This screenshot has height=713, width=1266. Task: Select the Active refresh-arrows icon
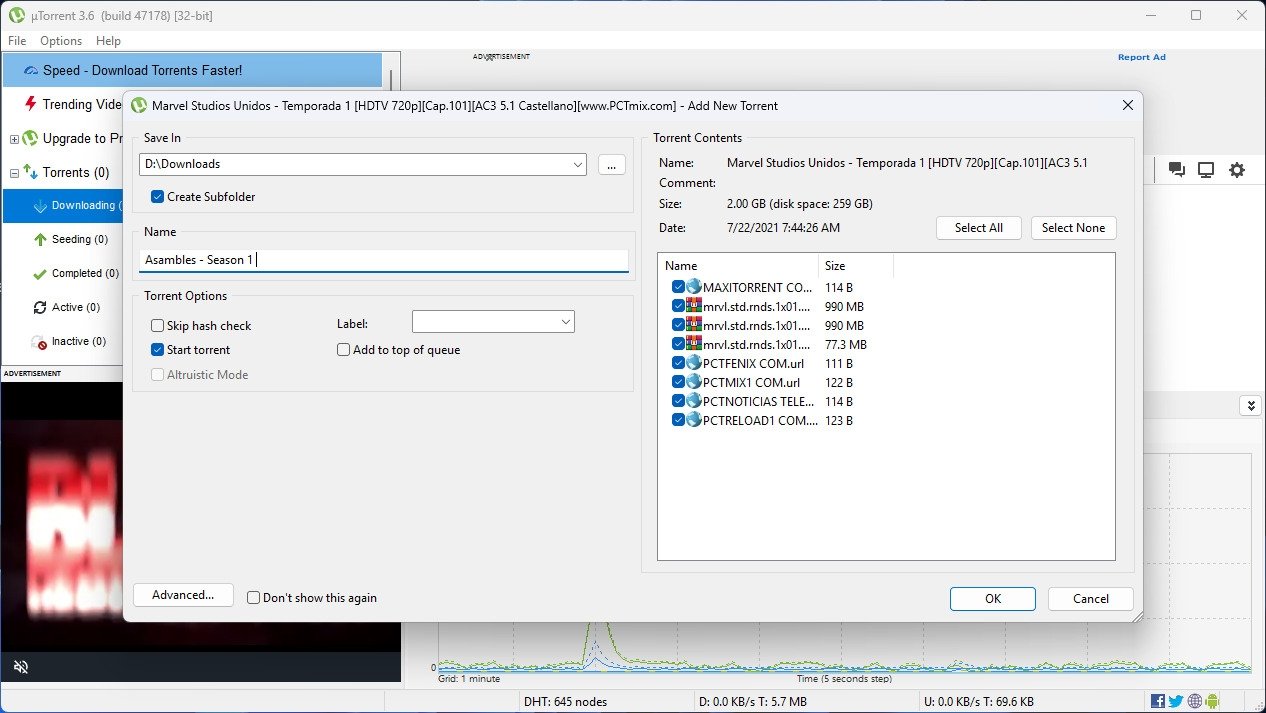click(x=40, y=308)
